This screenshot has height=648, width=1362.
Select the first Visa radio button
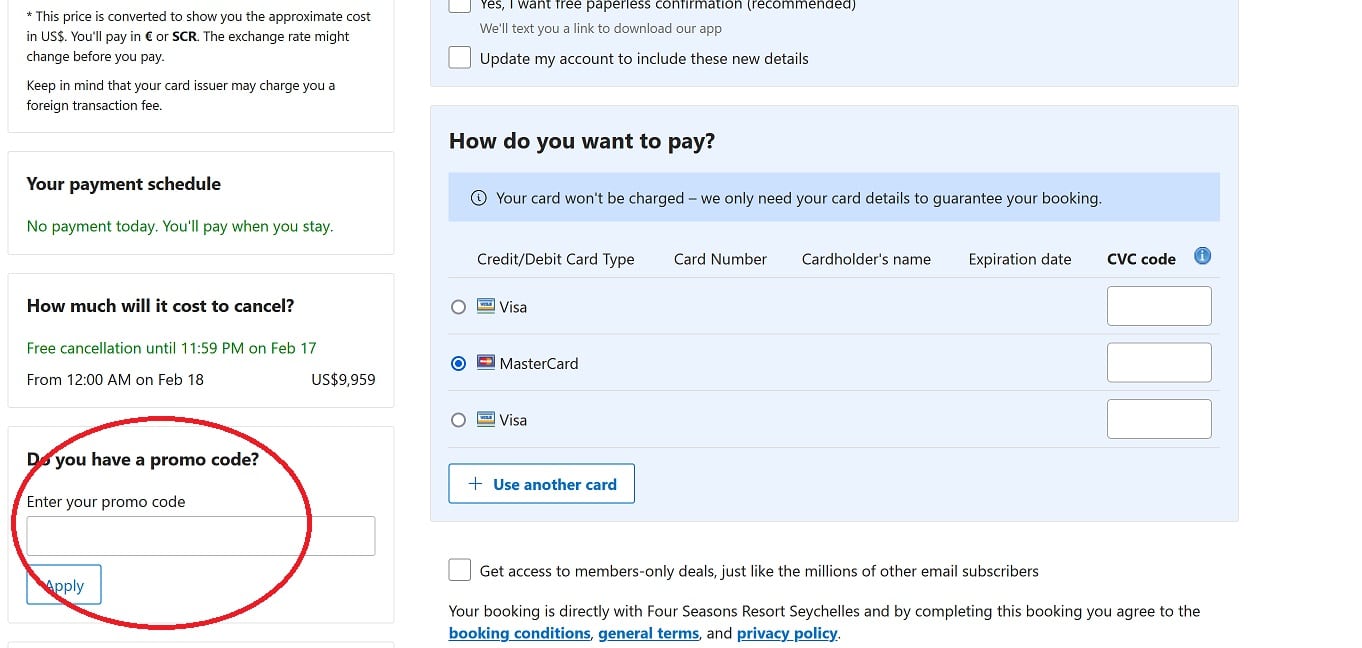[x=458, y=307]
